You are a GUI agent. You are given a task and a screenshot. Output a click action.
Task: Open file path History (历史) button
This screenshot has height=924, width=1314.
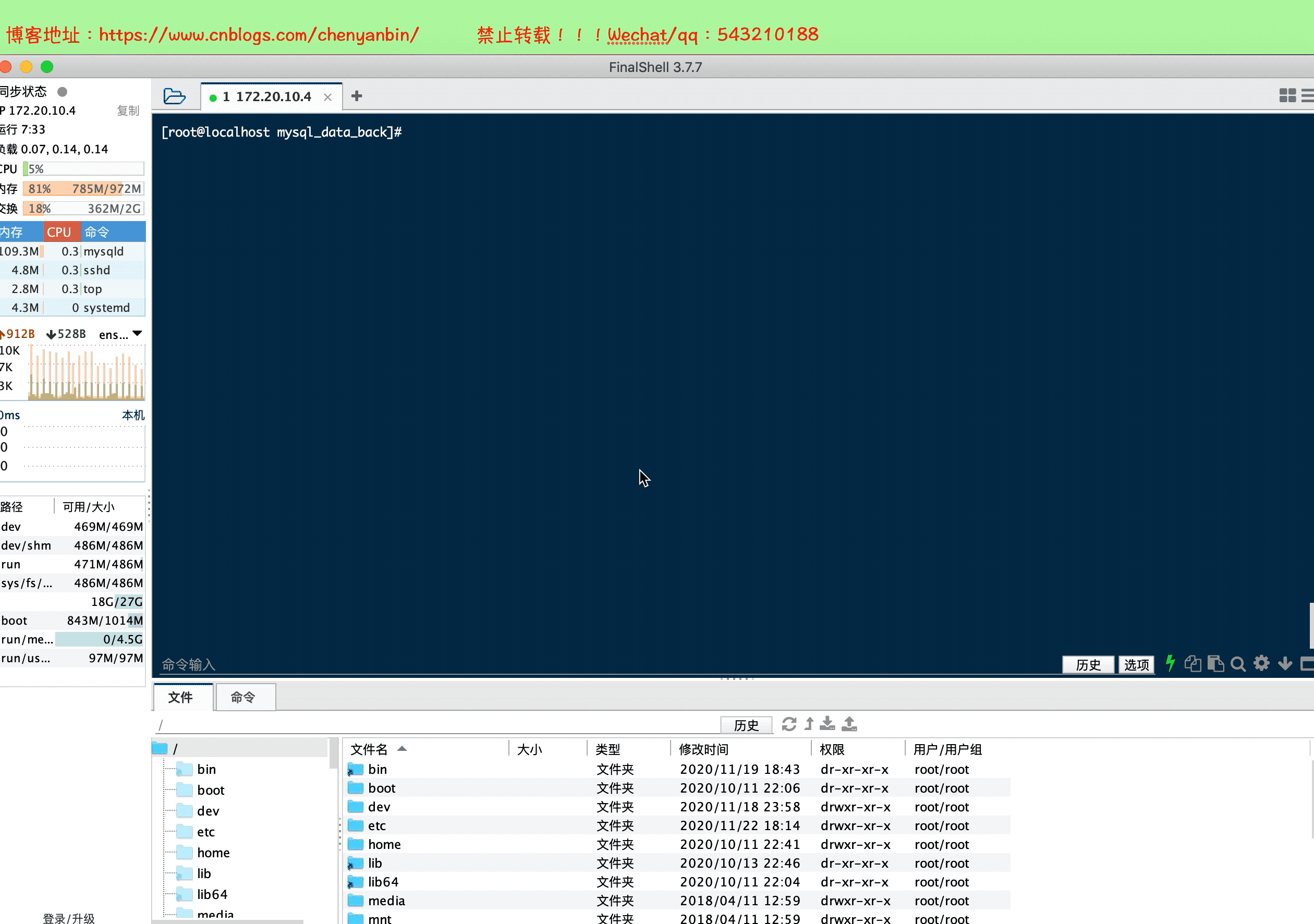tap(746, 725)
